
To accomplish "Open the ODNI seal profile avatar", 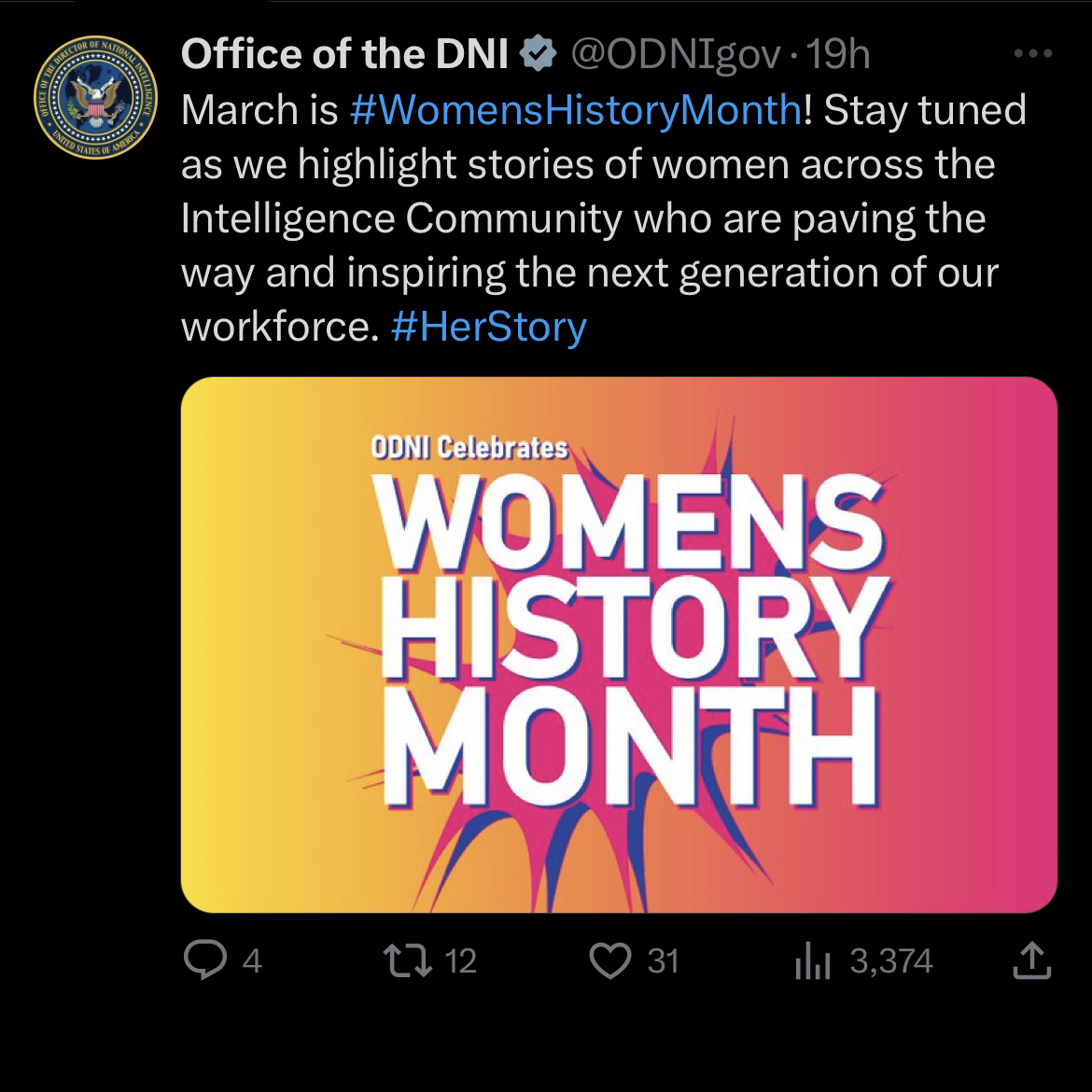I will coord(95,98).
